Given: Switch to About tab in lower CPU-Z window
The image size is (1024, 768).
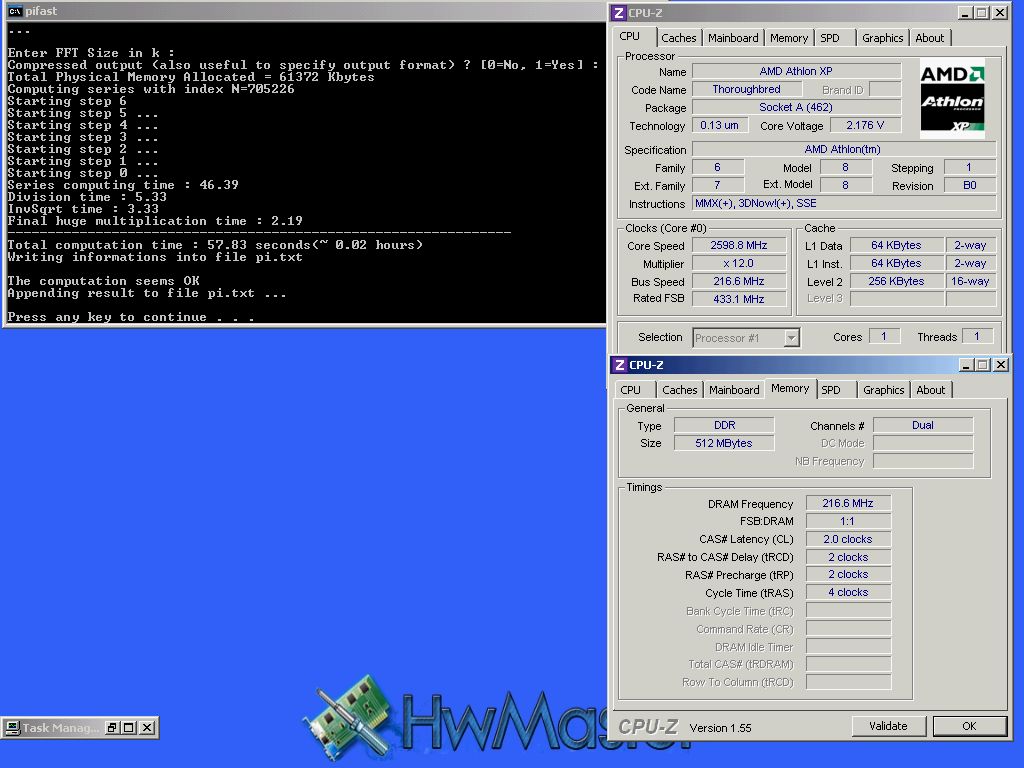Looking at the screenshot, I should tap(931, 390).
